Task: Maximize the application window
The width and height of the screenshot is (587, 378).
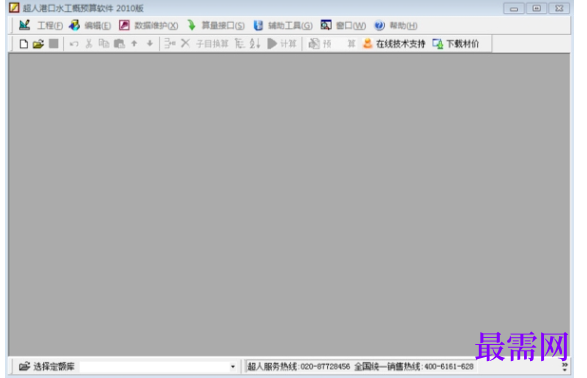Action: click(x=536, y=8)
